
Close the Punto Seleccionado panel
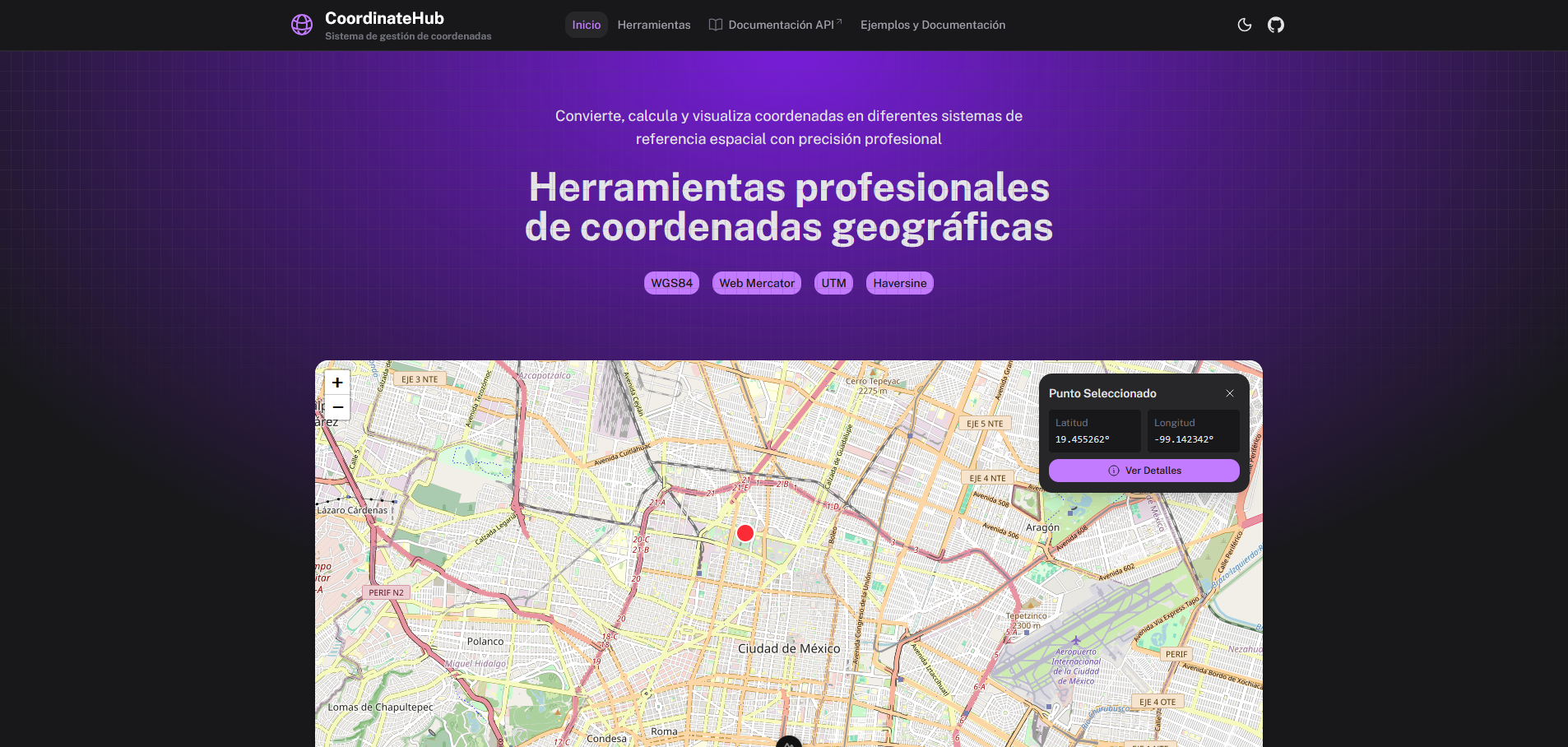coord(1229,393)
